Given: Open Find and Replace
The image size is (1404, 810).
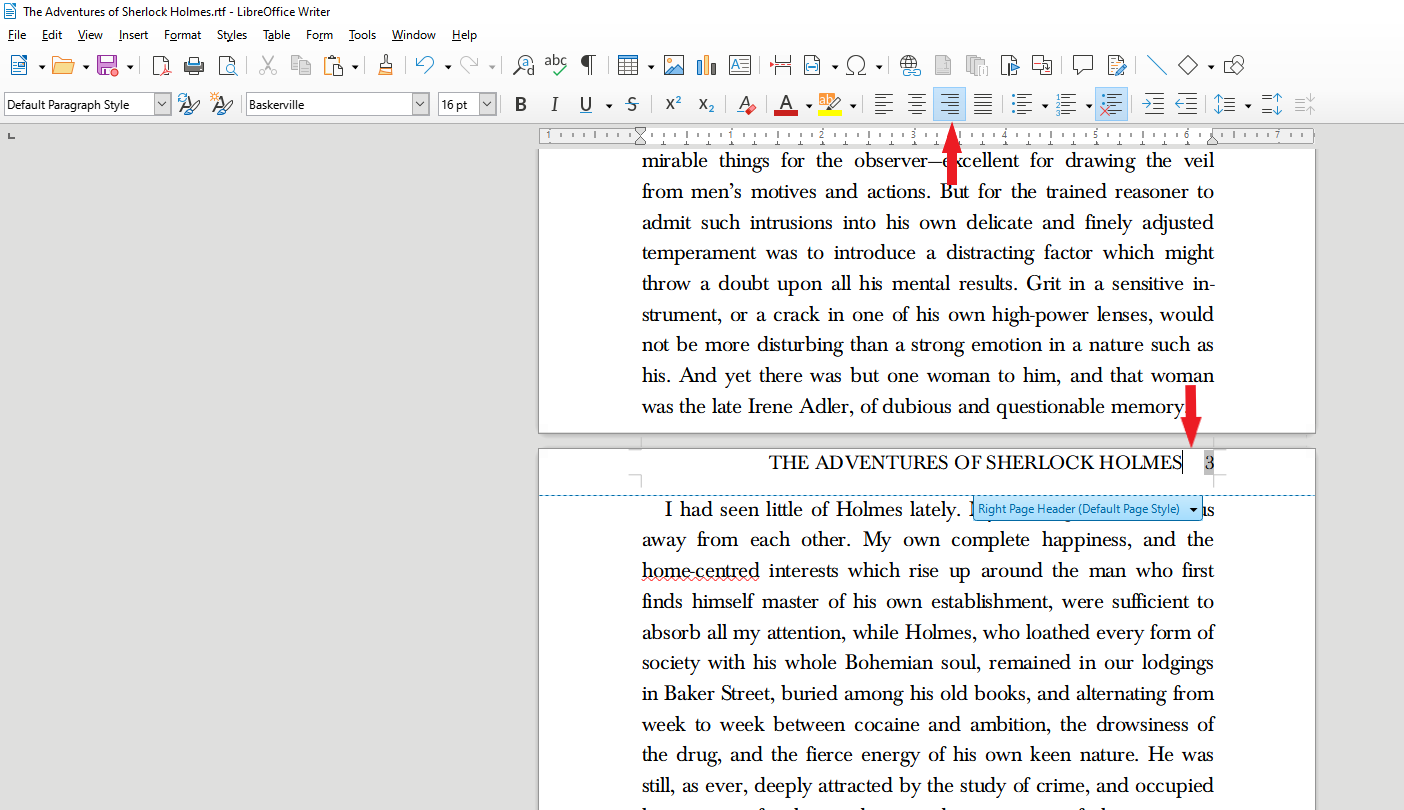Looking at the screenshot, I should point(523,66).
